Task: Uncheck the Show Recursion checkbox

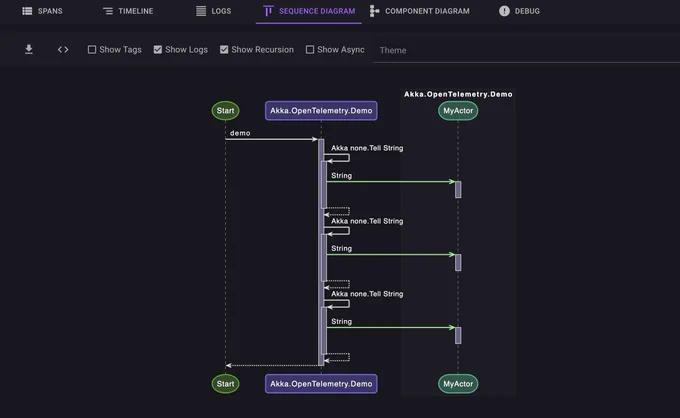Action: (224, 49)
